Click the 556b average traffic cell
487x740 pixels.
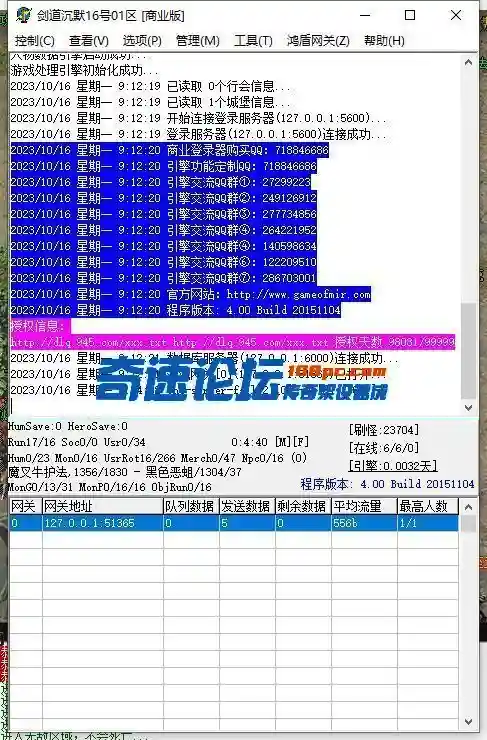click(364, 523)
